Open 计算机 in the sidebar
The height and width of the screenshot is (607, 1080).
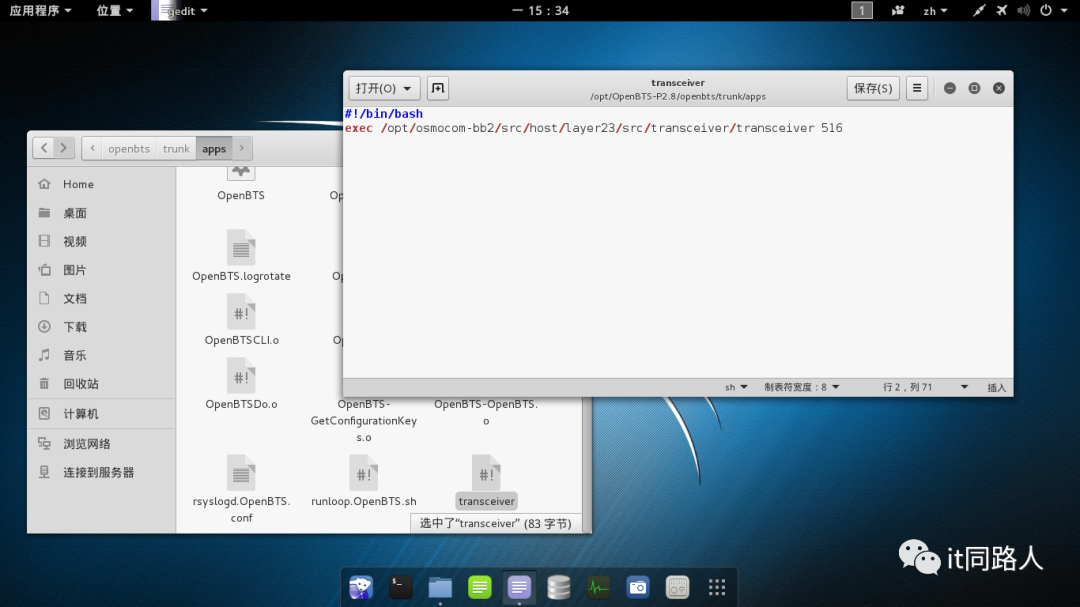(101, 413)
